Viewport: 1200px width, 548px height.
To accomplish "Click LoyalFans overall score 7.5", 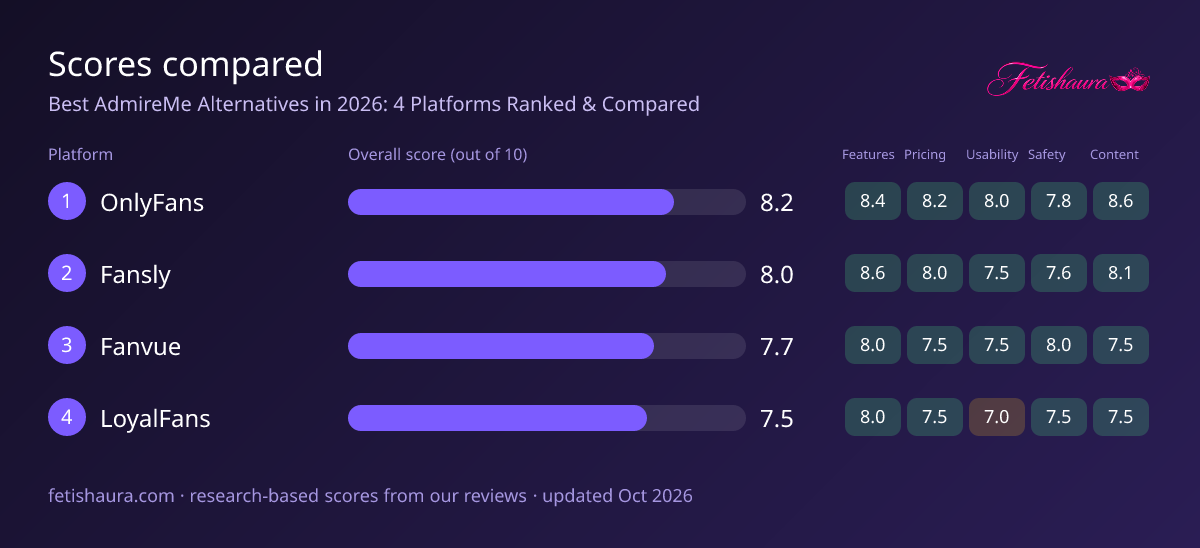I will click(x=777, y=419).
